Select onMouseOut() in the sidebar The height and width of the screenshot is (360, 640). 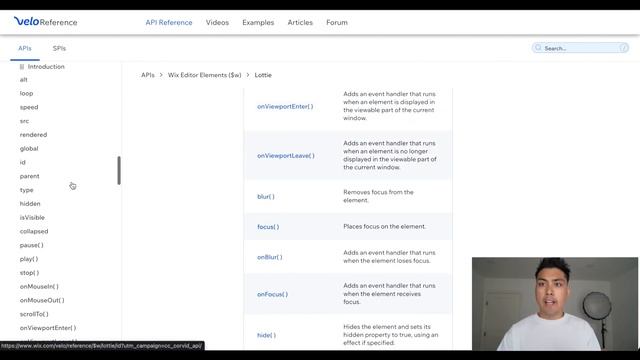click(x=42, y=300)
